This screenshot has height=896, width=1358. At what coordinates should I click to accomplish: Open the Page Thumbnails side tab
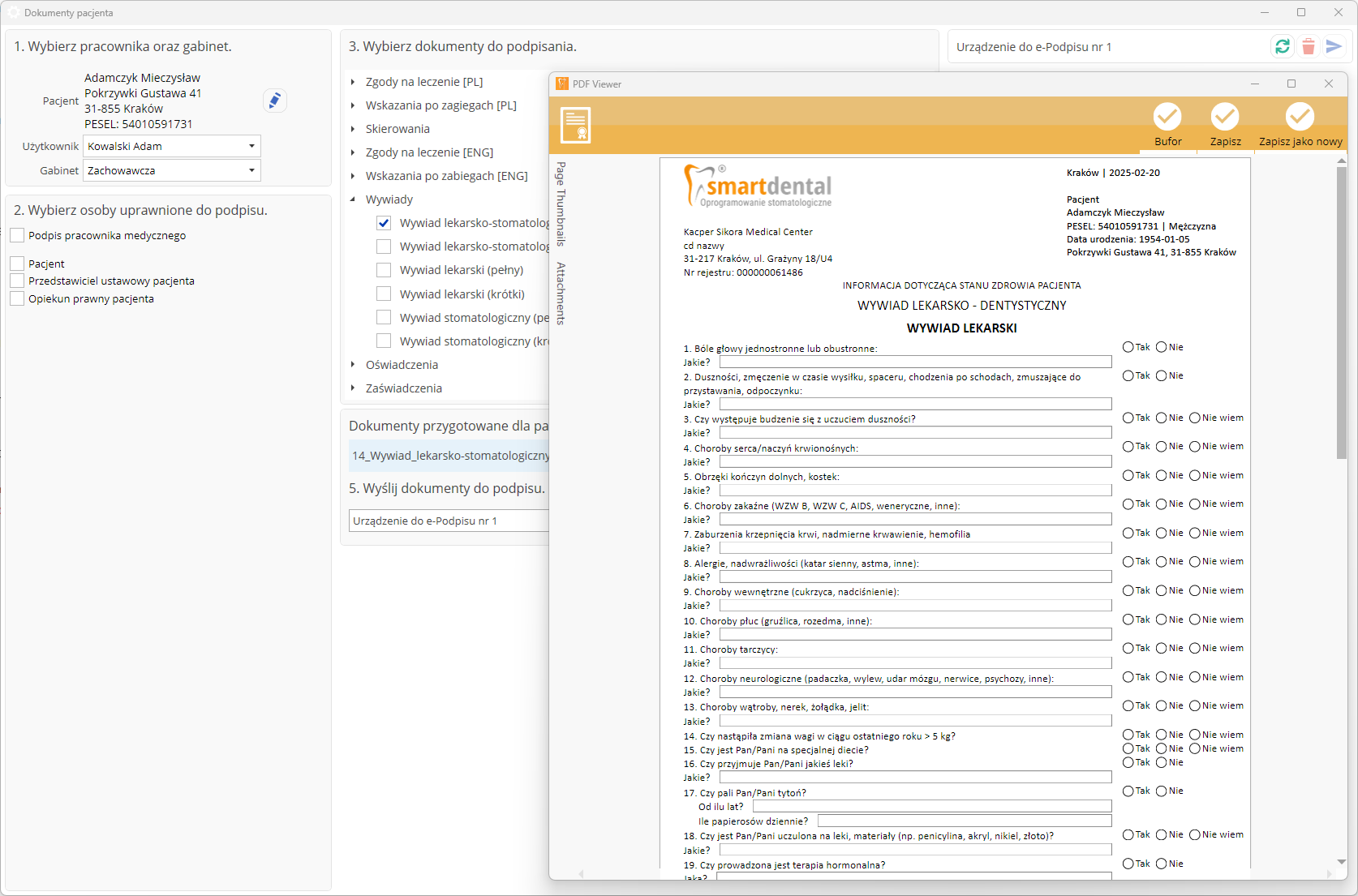coord(561,204)
